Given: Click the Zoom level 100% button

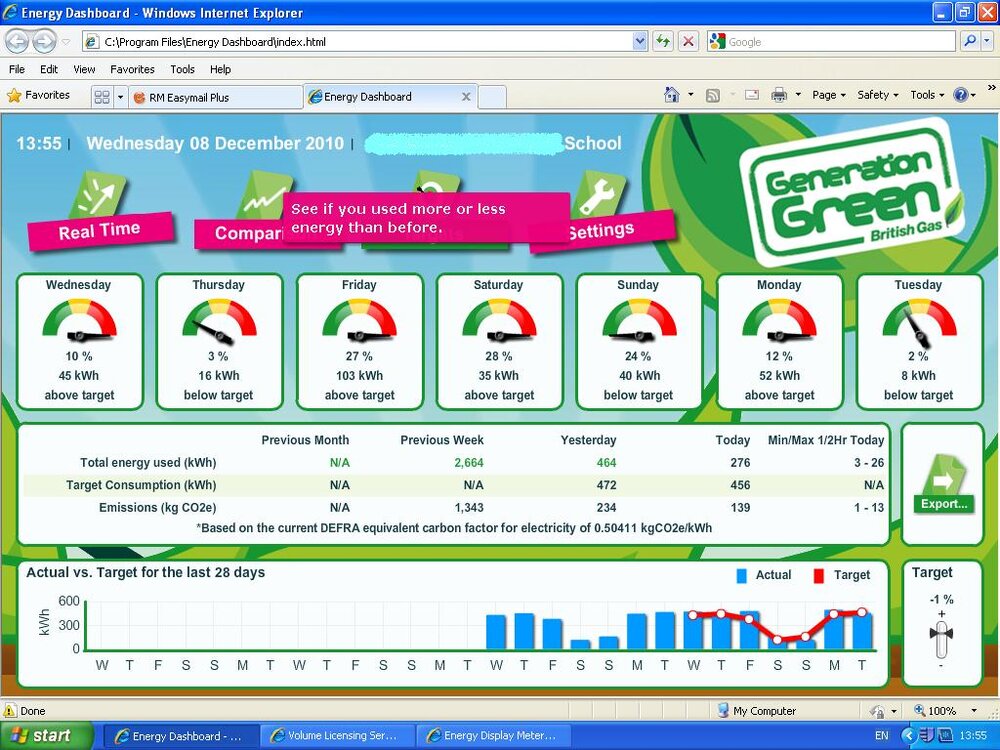Looking at the screenshot, I should [941, 710].
